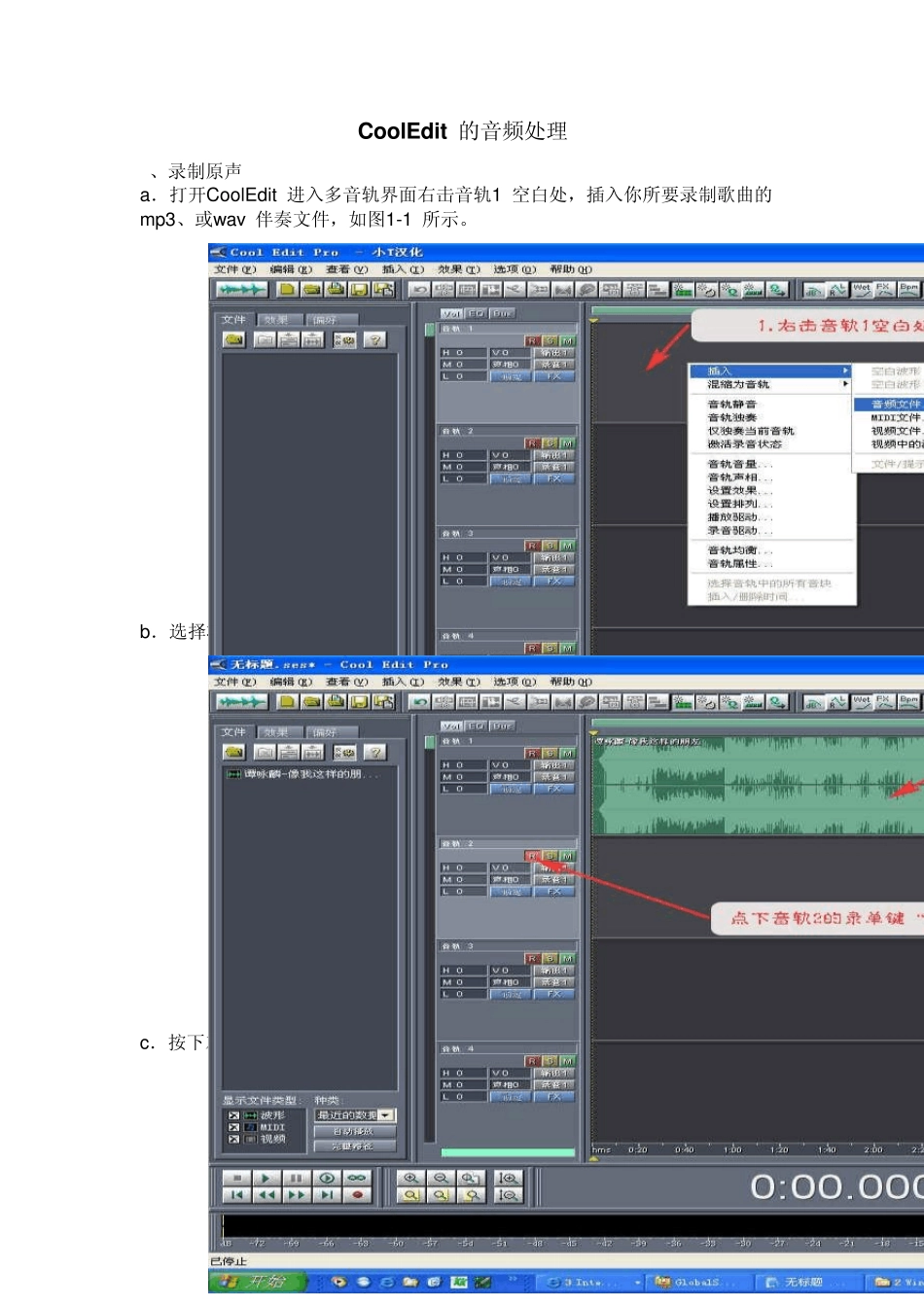Click the Play transport button
The image size is (924, 1307).
click(x=266, y=1178)
